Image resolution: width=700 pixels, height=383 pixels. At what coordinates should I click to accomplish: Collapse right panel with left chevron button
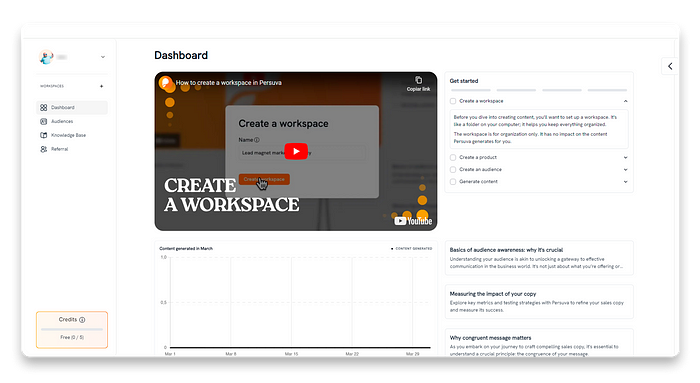coord(670,66)
